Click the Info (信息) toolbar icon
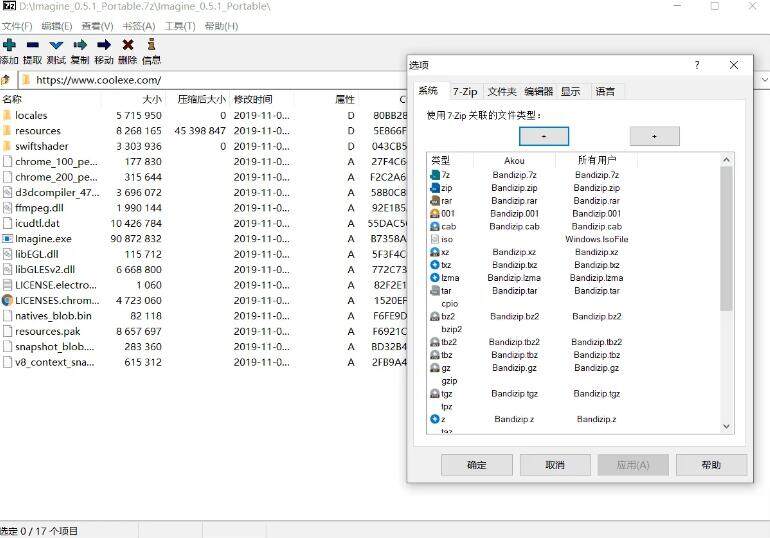This screenshot has height=538, width=770. coord(151,44)
